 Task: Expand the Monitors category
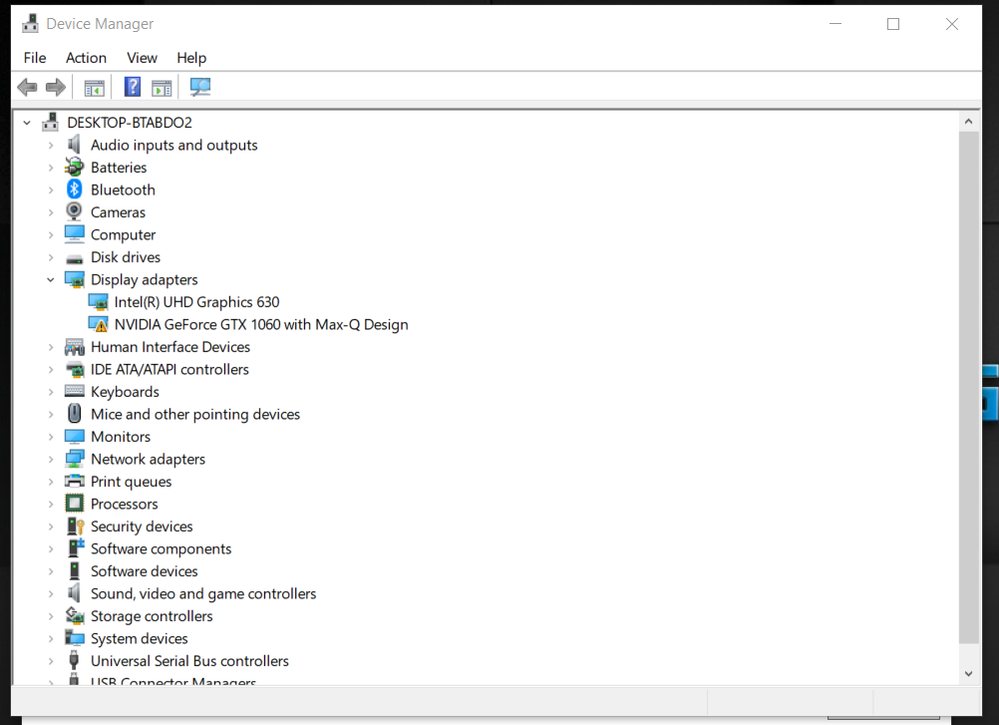point(50,436)
